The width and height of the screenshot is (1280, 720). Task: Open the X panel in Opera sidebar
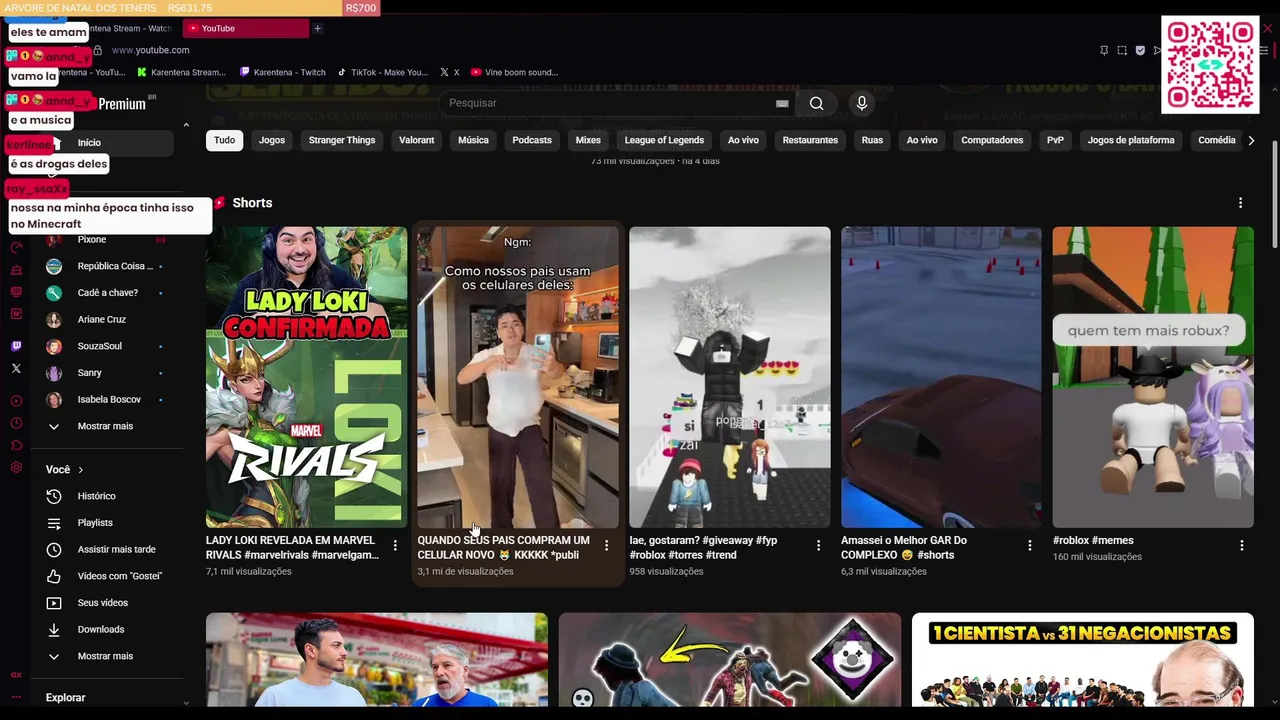point(16,368)
